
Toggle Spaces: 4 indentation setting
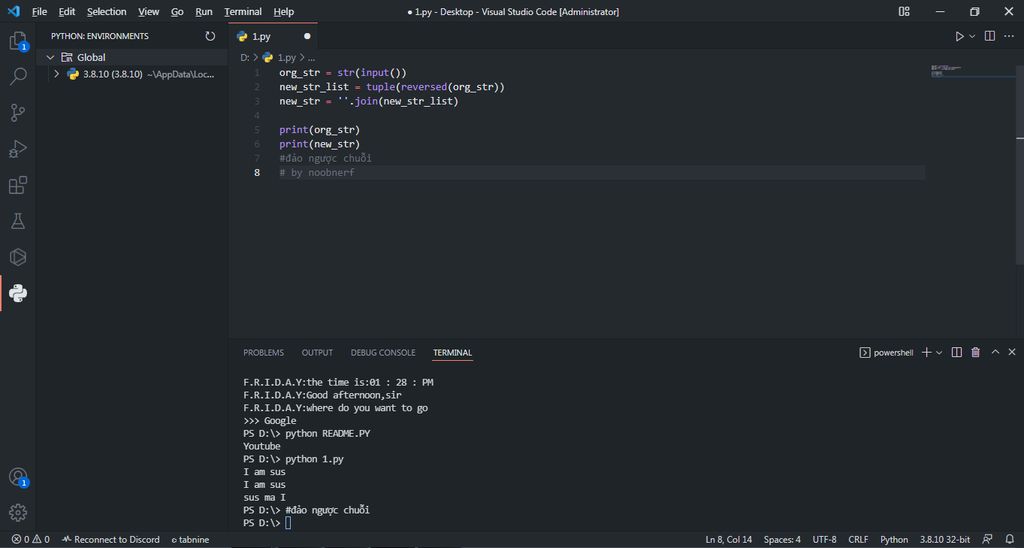pyautogui.click(x=782, y=540)
